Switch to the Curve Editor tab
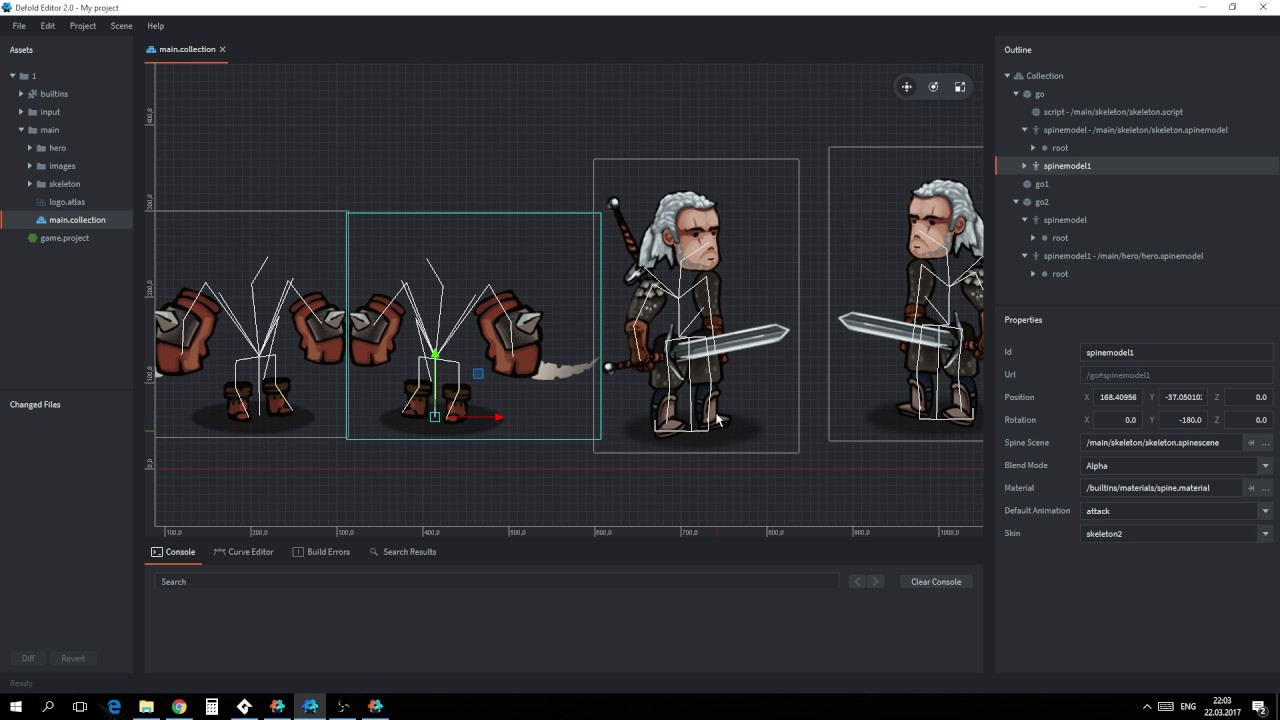1280x720 pixels. click(243, 552)
